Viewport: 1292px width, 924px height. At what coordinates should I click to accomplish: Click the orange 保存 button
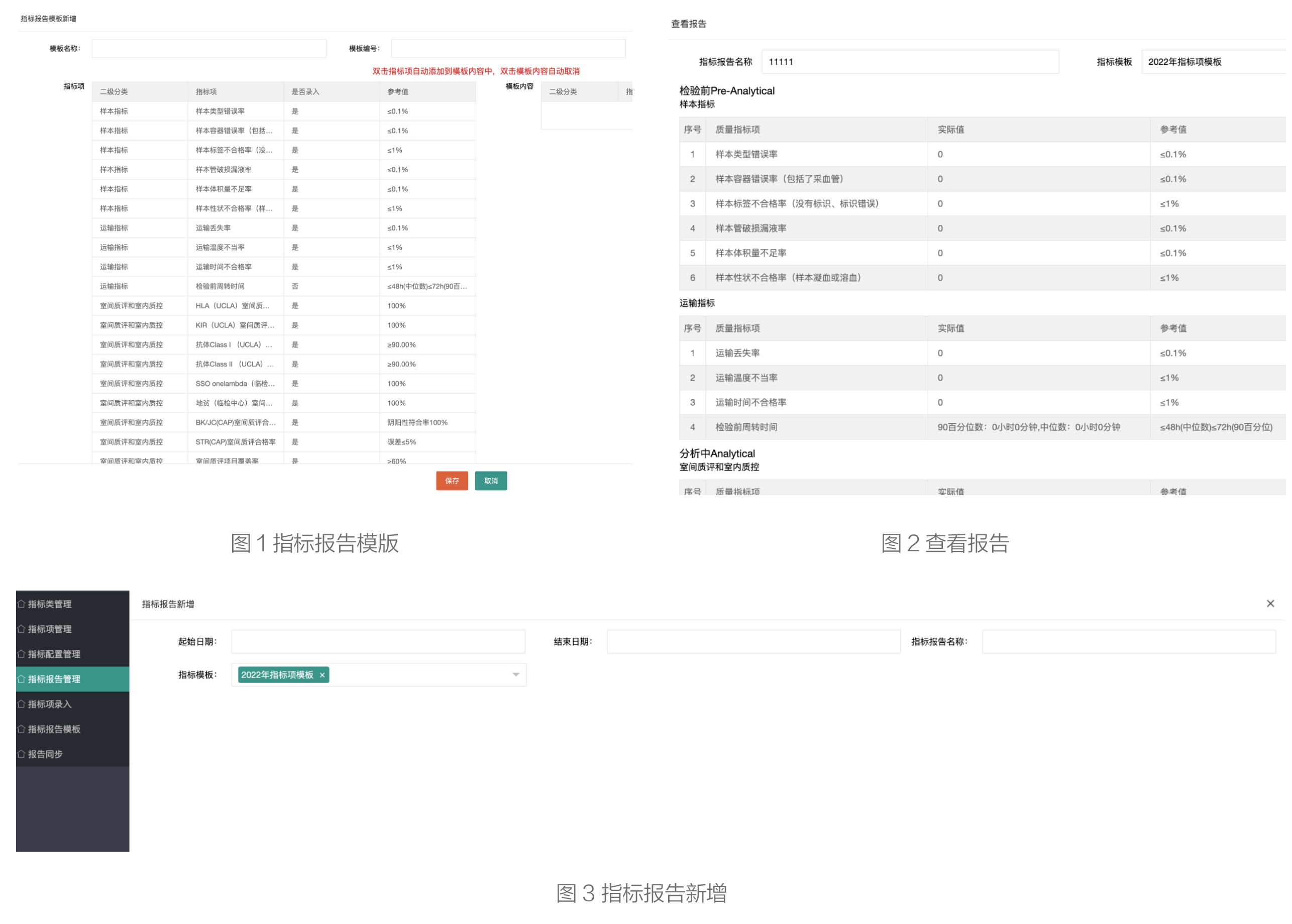pyautogui.click(x=452, y=481)
